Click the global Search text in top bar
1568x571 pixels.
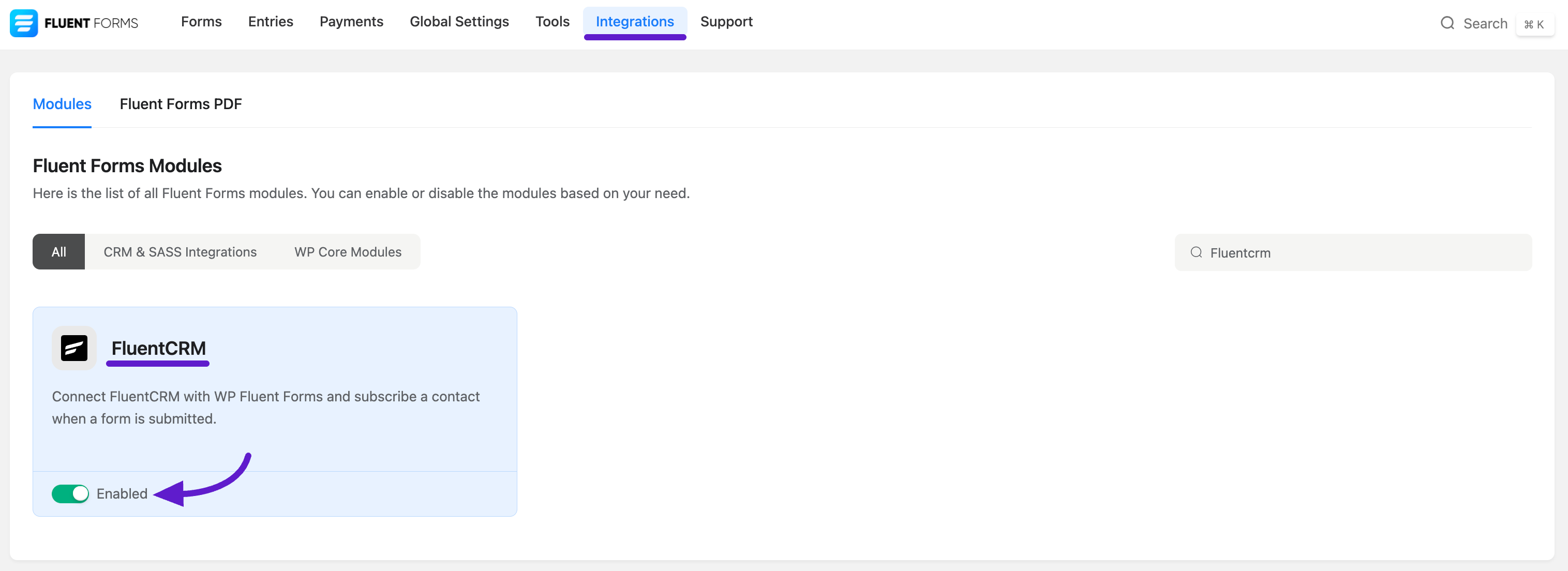pyautogui.click(x=1485, y=24)
